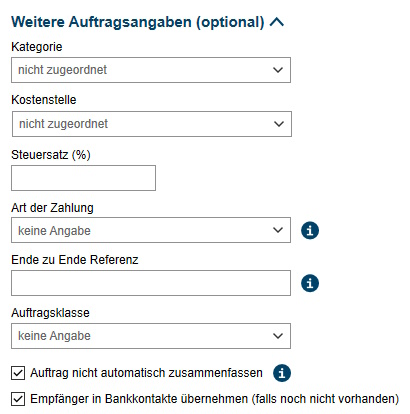Focus the Ende zu Ende Referenz field
The width and height of the screenshot is (410, 414).
tap(151, 283)
